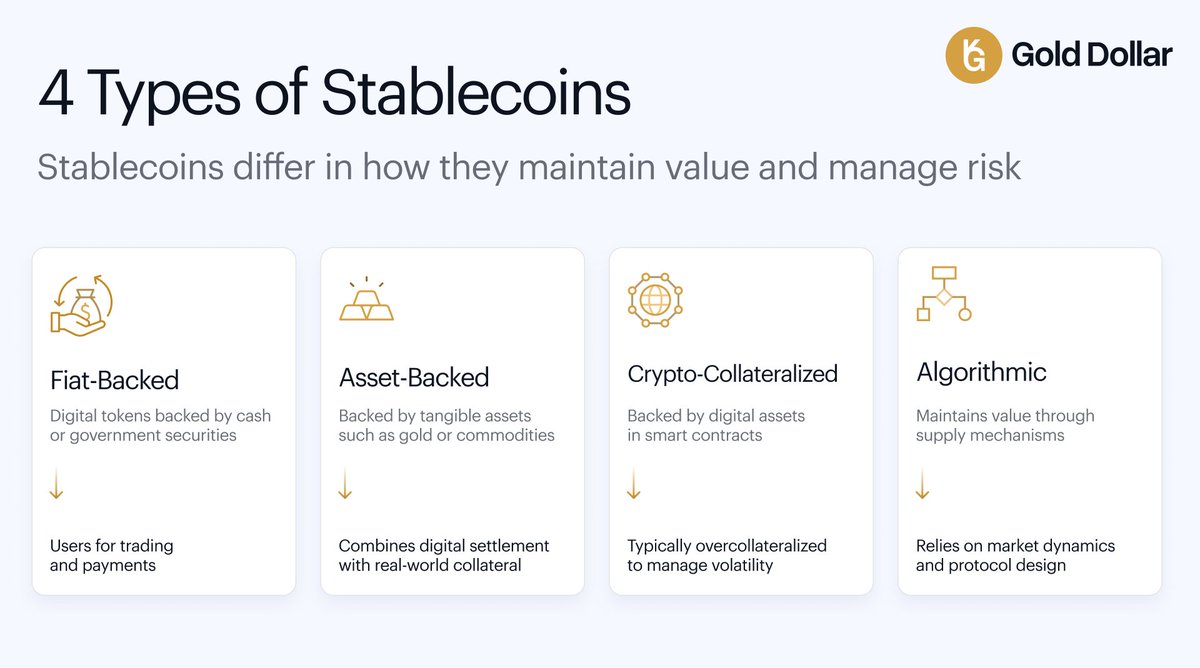Click the globe network icon
The width and height of the screenshot is (1200, 668).
pos(655,298)
